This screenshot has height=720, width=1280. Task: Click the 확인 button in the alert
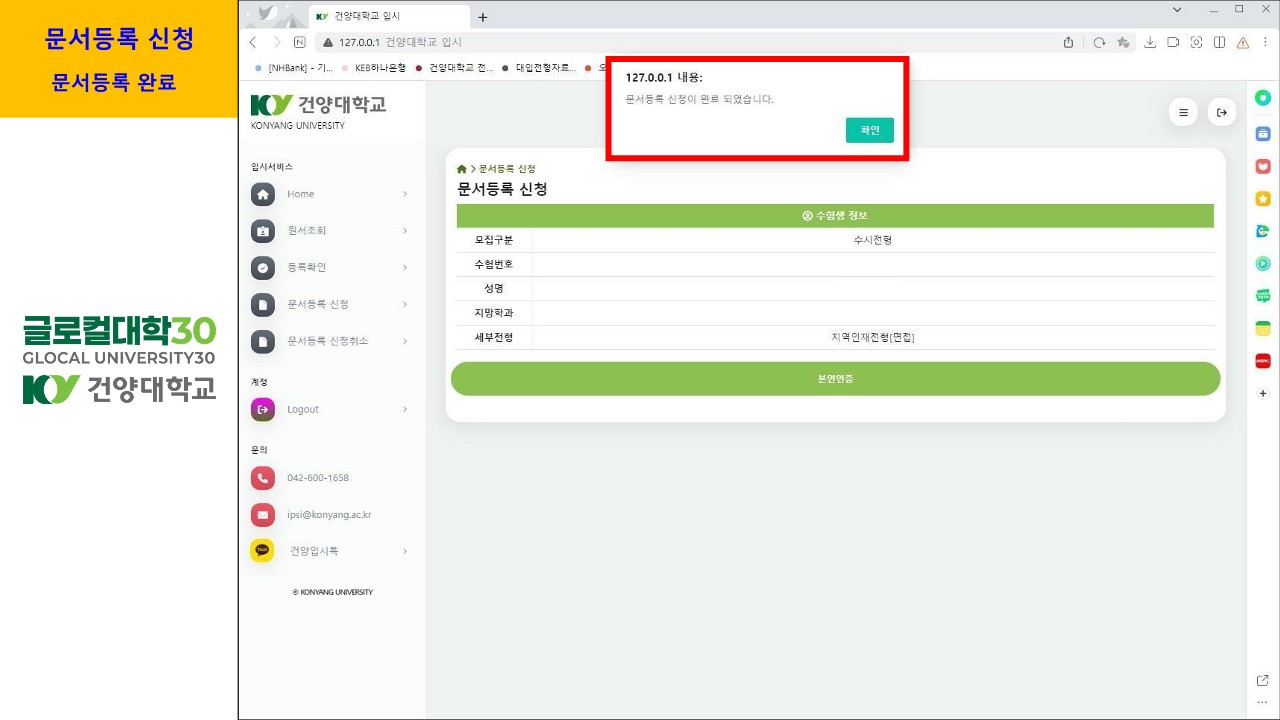click(x=869, y=130)
